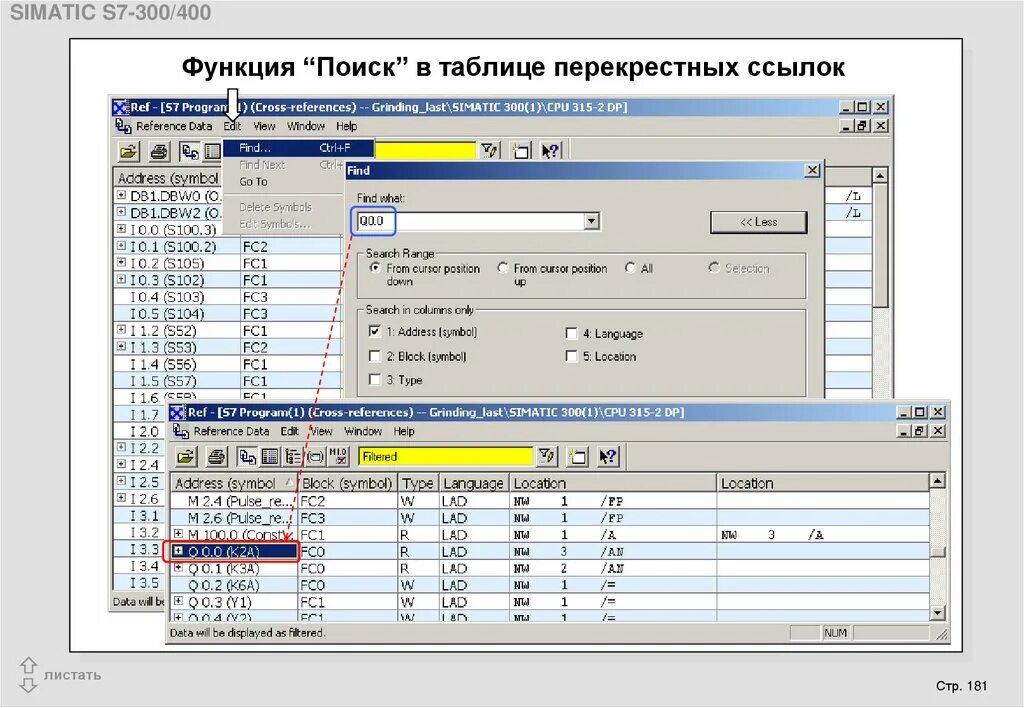Expand Q 0.3 (Y1) row
The height and width of the screenshot is (708, 1024).
(x=178, y=601)
